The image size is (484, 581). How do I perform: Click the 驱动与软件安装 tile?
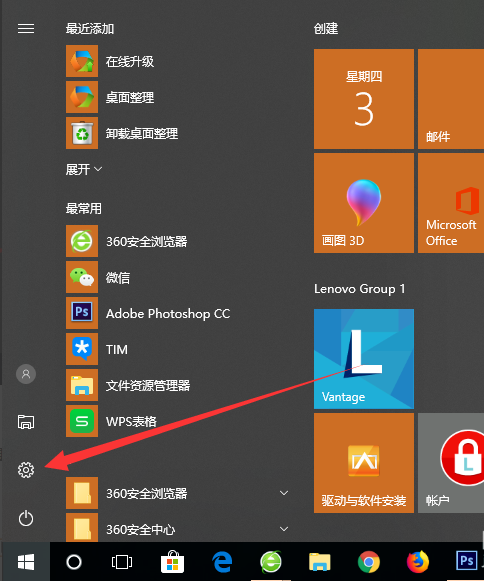364,463
